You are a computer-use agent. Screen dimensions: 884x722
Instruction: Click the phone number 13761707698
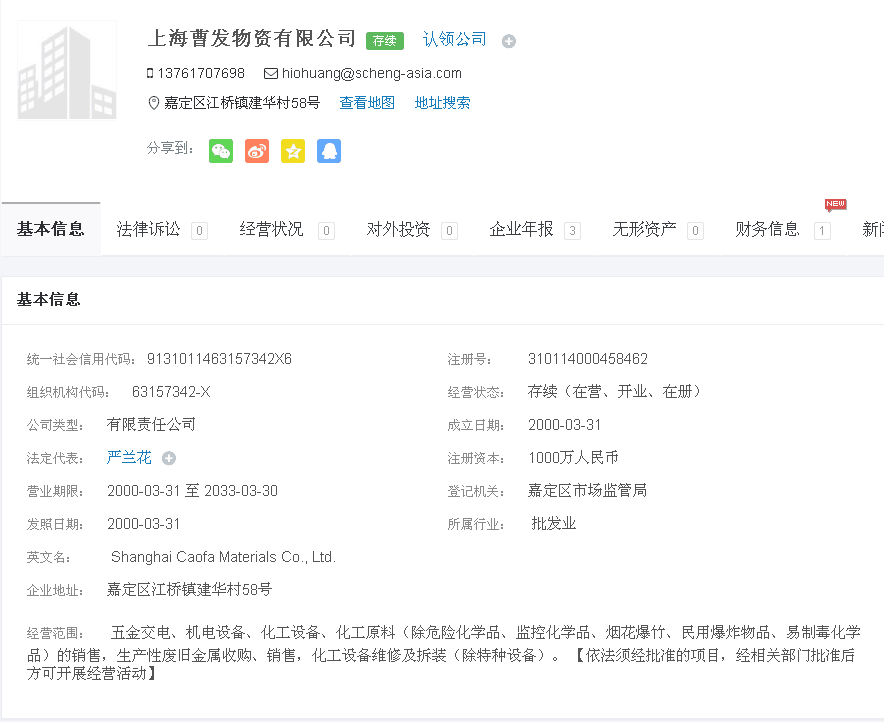(201, 73)
